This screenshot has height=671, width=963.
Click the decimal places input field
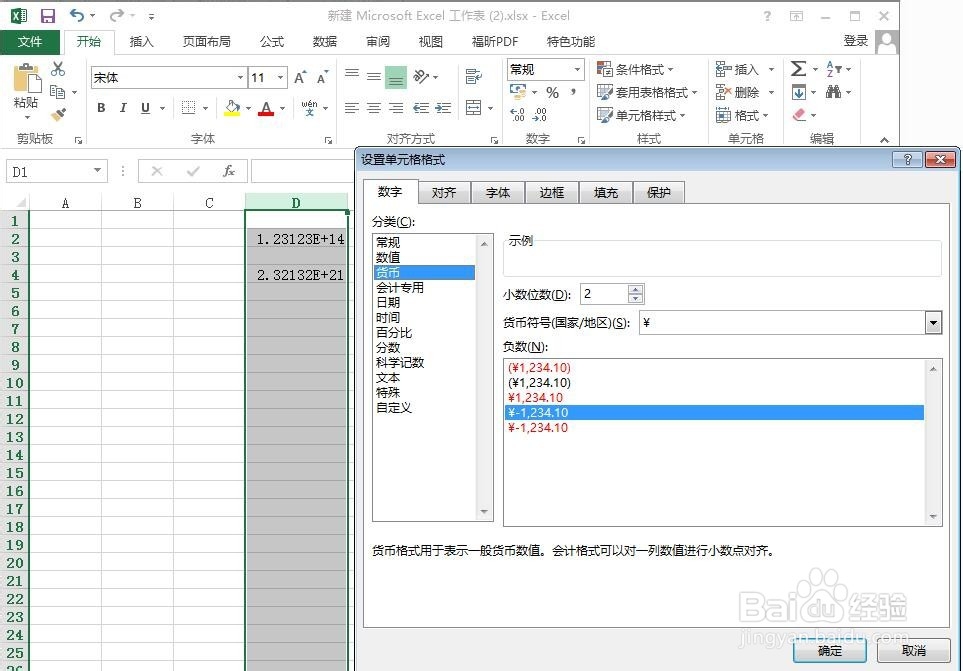point(604,294)
